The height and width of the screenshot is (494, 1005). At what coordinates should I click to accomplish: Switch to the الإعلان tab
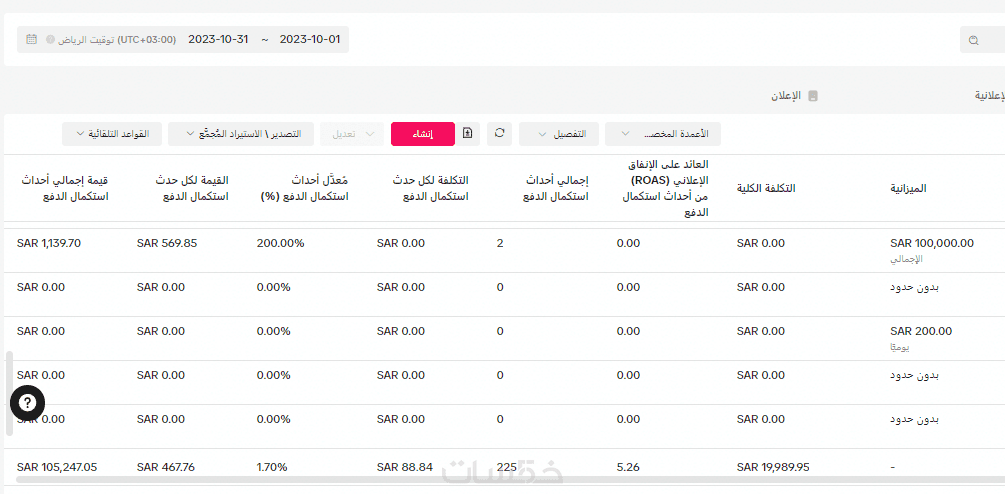click(785, 96)
